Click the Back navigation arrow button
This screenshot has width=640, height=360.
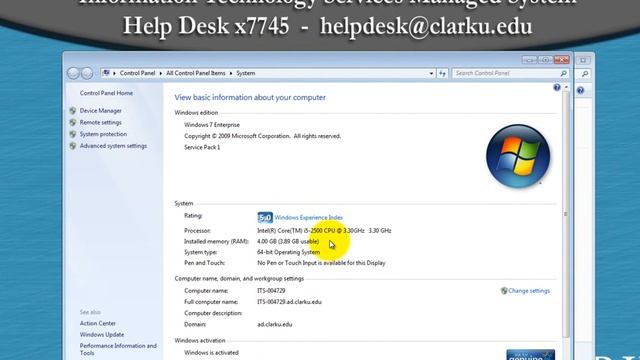tap(73, 73)
